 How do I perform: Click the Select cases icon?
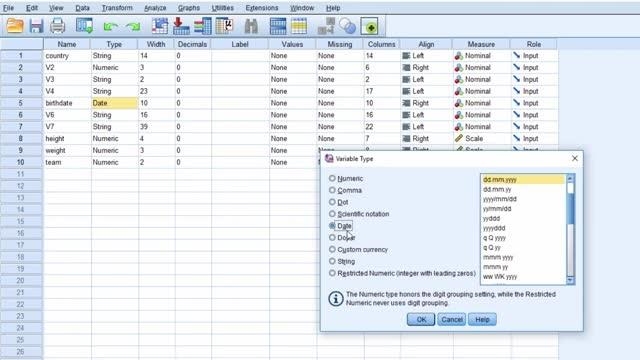point(347,26)
